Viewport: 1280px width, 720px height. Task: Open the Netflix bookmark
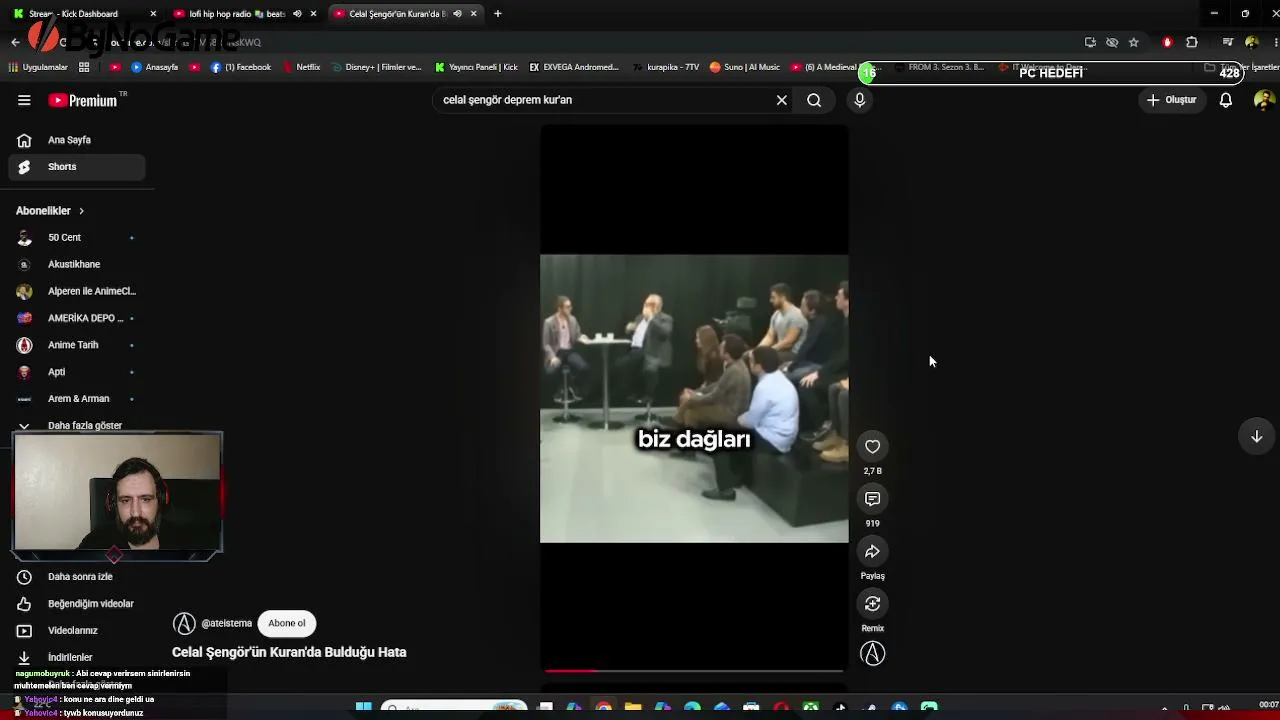pyautogui.click(x=301, y=67)
